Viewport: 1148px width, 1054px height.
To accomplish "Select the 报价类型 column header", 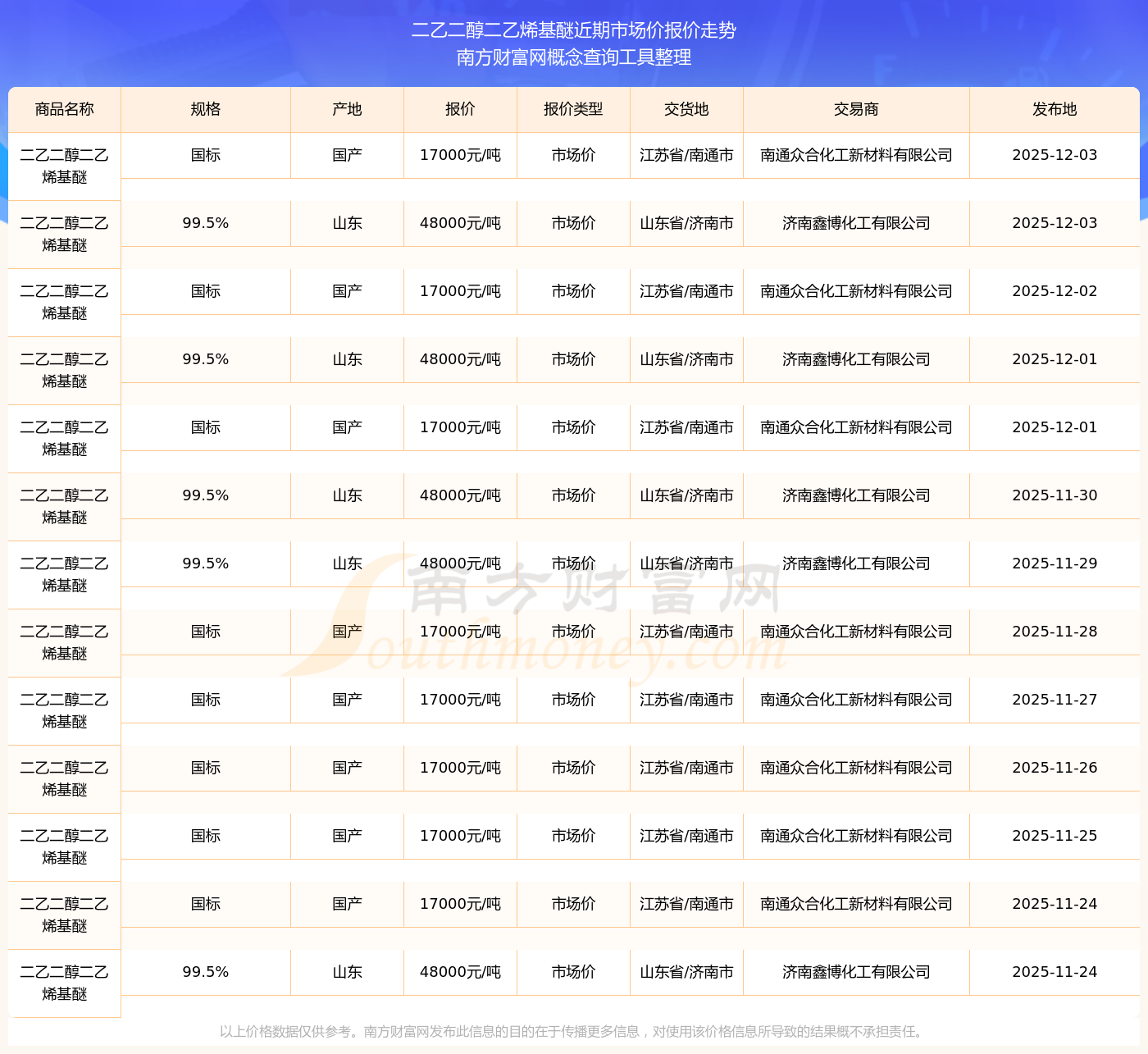I will pyautogui.click(x=573, y=109).
